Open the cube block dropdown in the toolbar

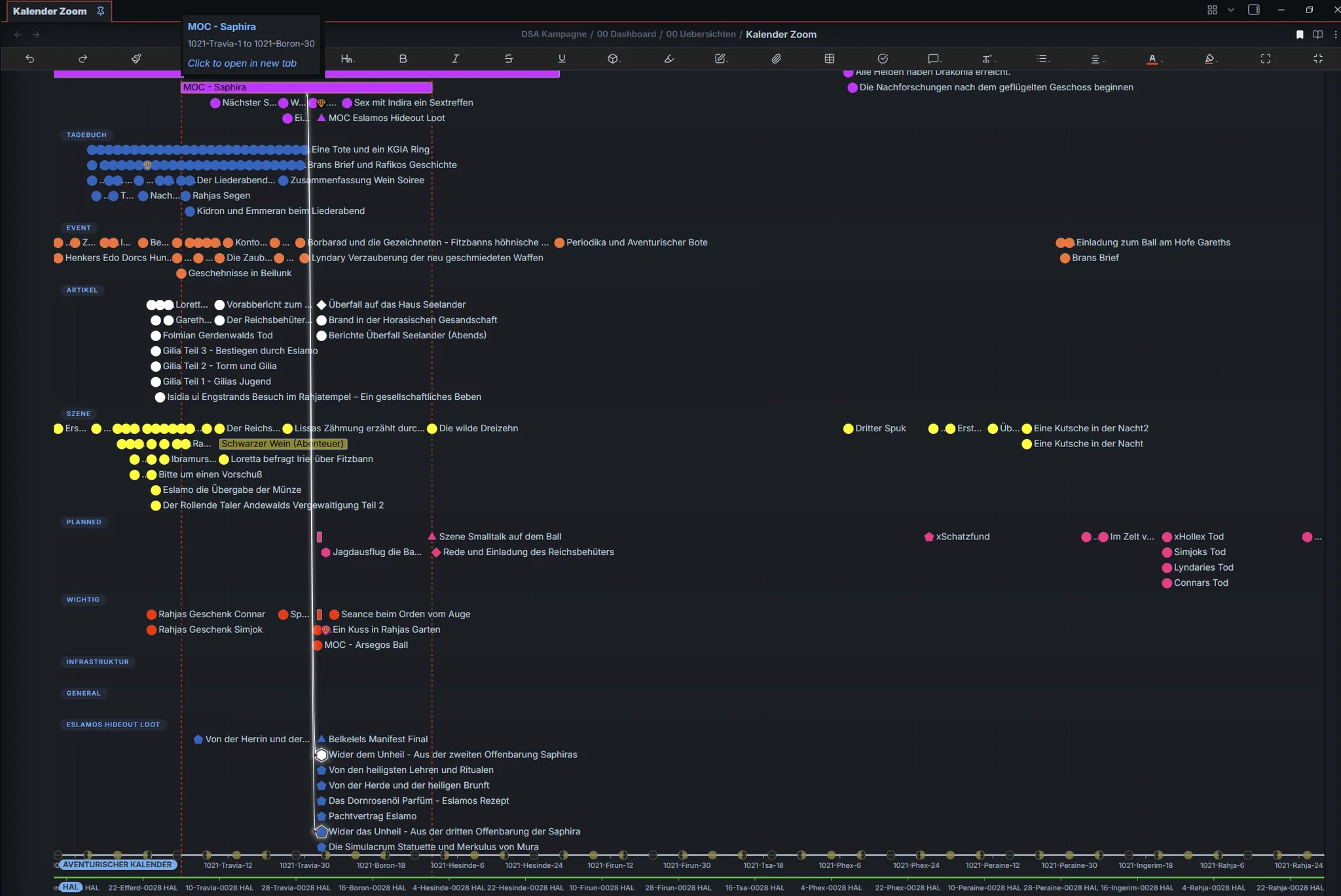[614, 59]
